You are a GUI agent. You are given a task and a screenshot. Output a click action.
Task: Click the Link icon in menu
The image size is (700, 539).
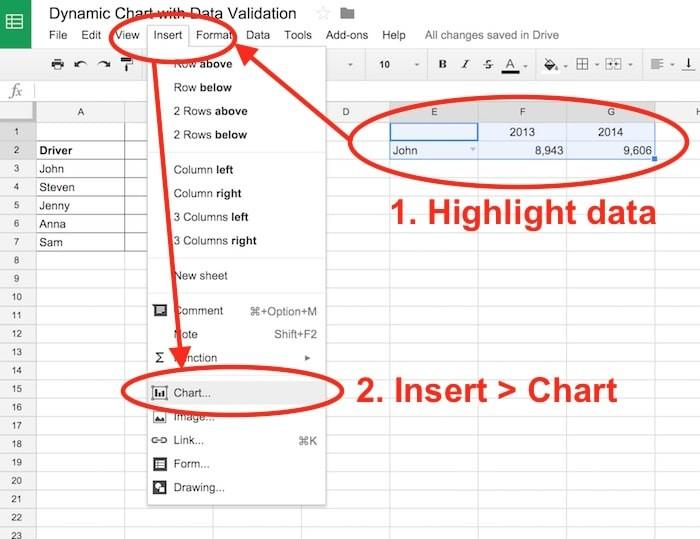click(159, 440)
